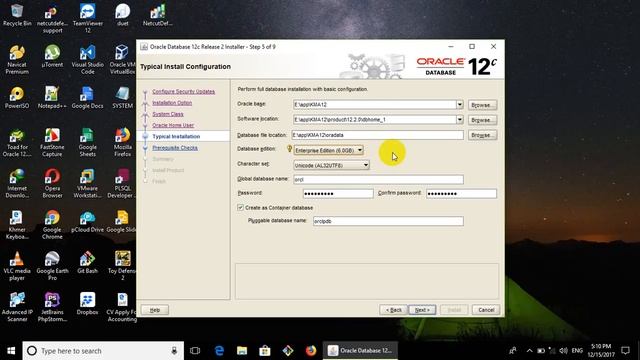Open Navicat Premium desktop icon
The height and width of the screenshot is (360, 640).
[x=17, y=60]
